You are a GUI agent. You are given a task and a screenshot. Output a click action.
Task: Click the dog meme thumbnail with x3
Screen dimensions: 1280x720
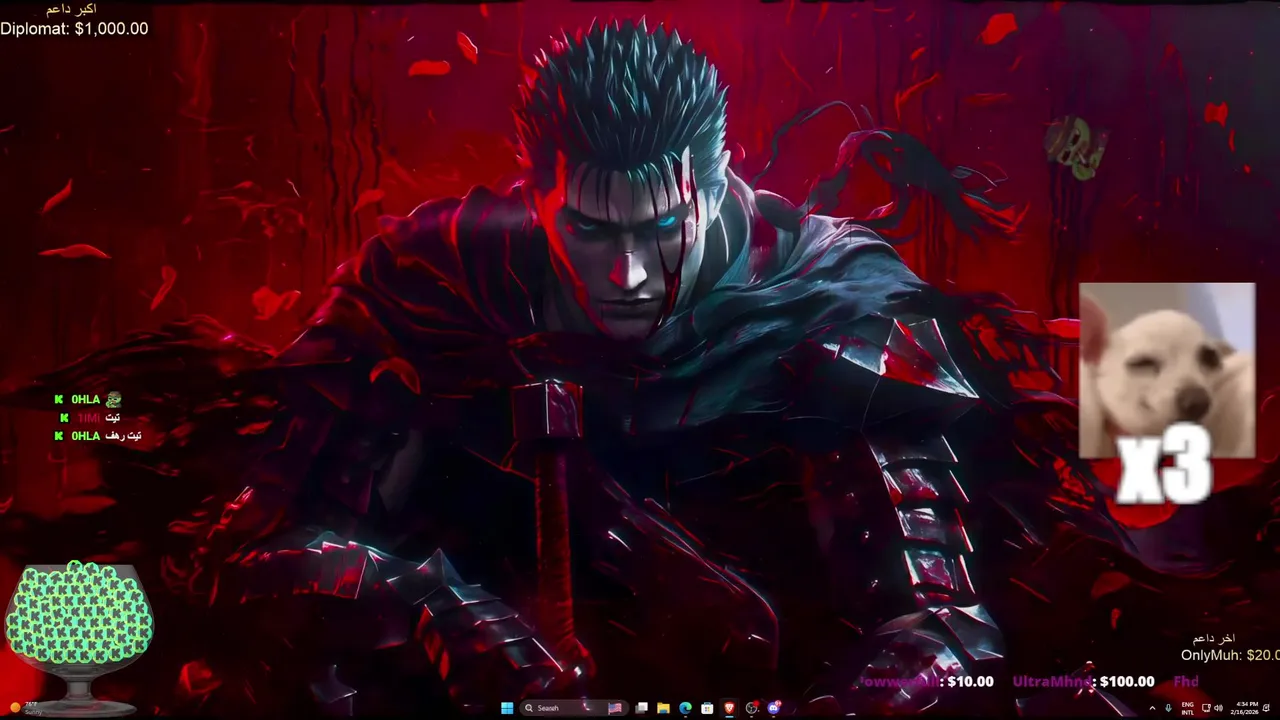pyautogui.click(x=1167, y=372)
